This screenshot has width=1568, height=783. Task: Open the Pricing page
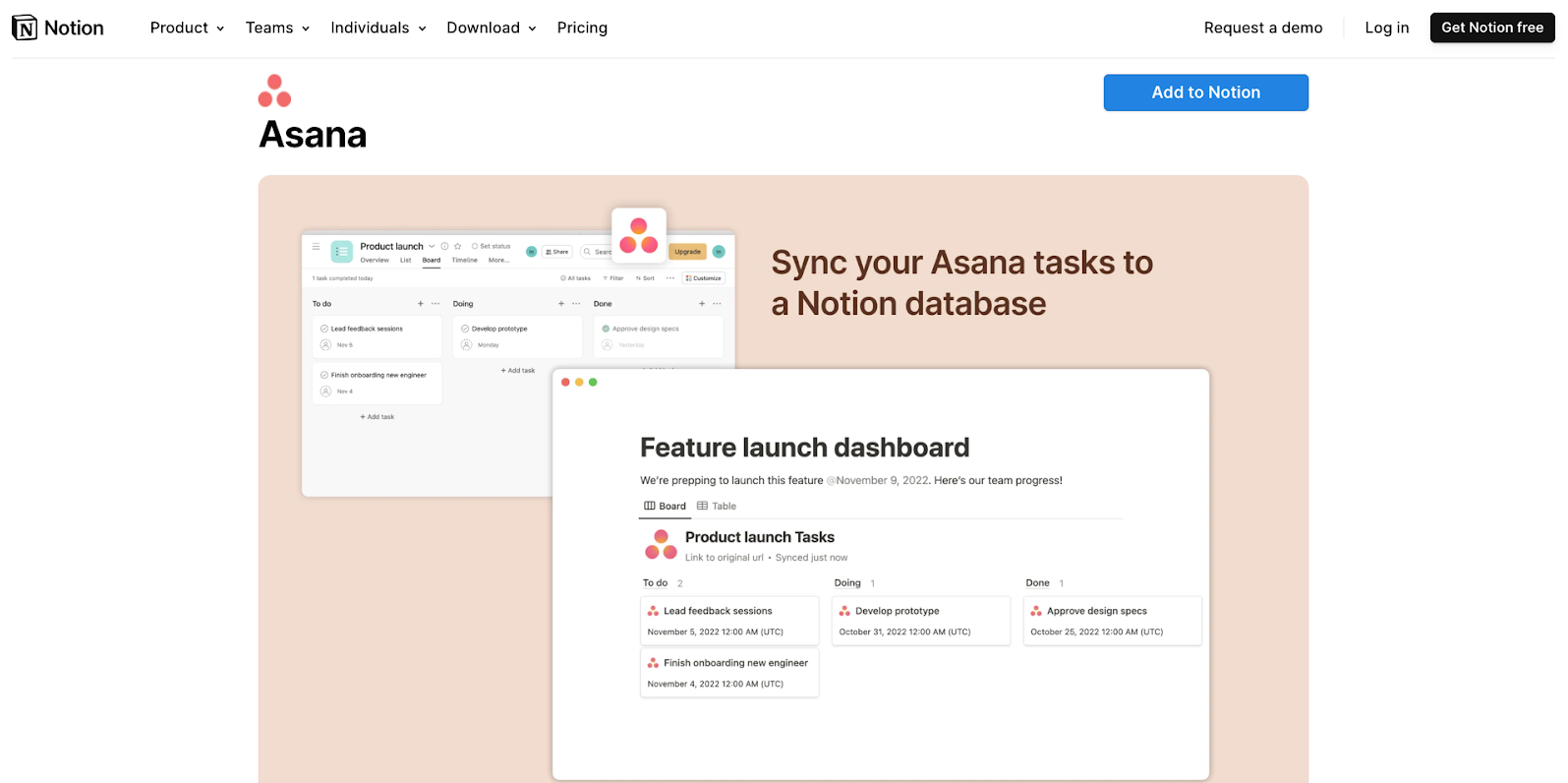582,28
